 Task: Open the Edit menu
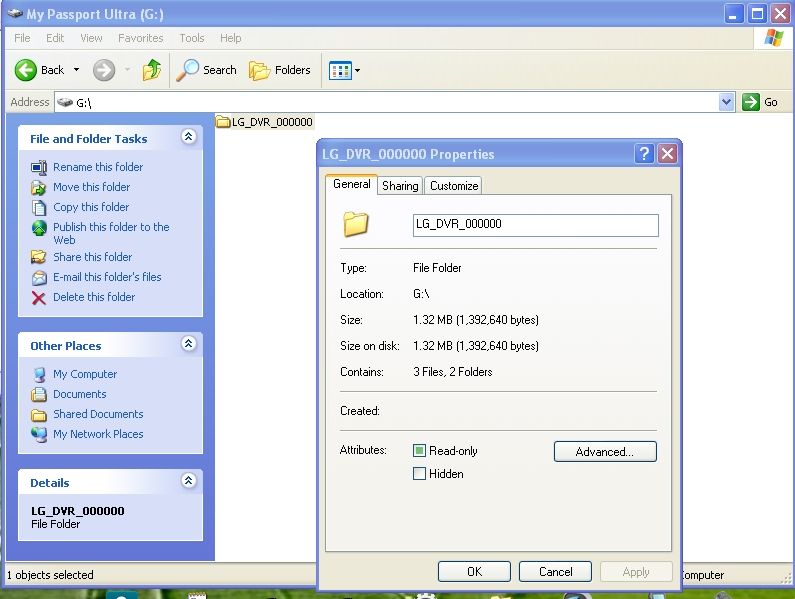[55, 38]
